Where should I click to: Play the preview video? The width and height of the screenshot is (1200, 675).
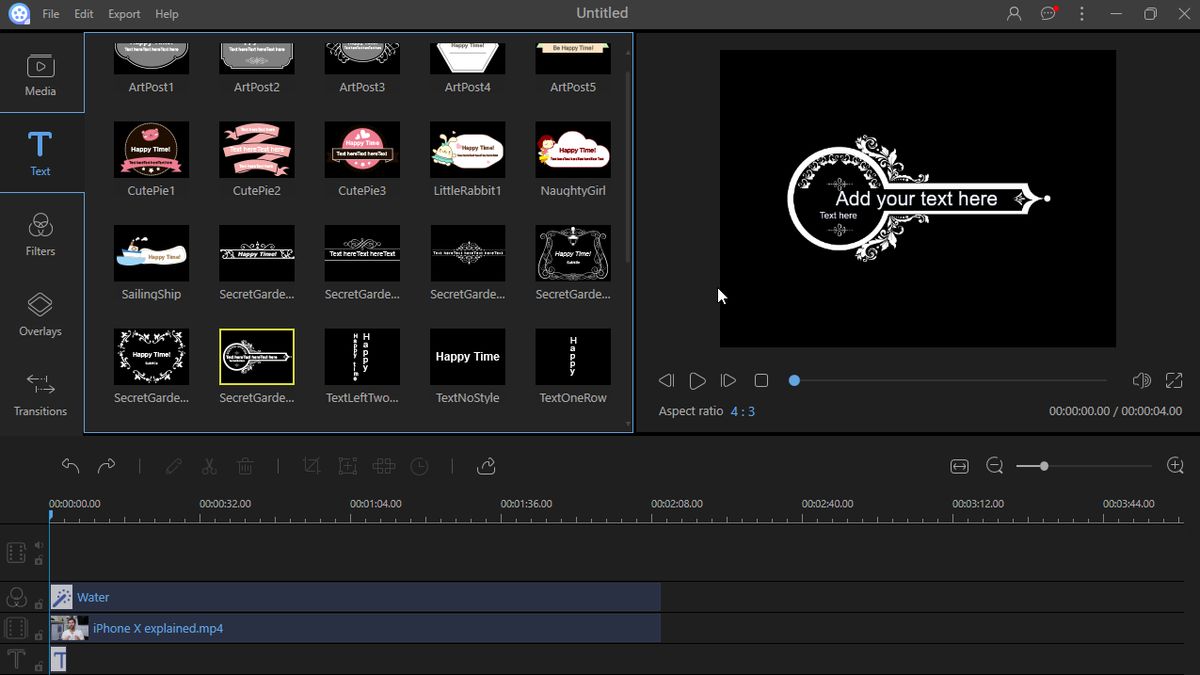coord(697,381)
